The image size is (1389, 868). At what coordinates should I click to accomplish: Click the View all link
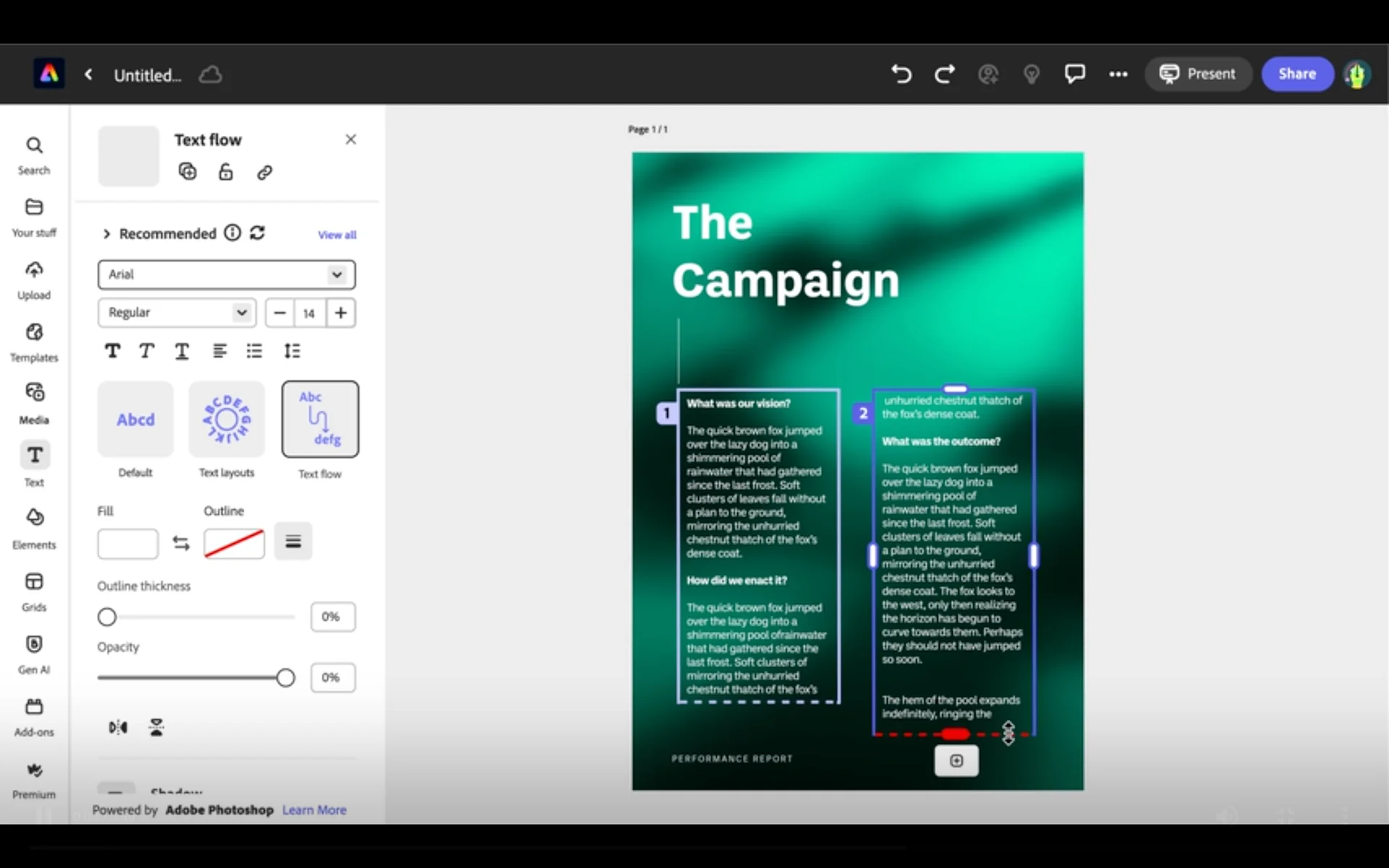336,234
